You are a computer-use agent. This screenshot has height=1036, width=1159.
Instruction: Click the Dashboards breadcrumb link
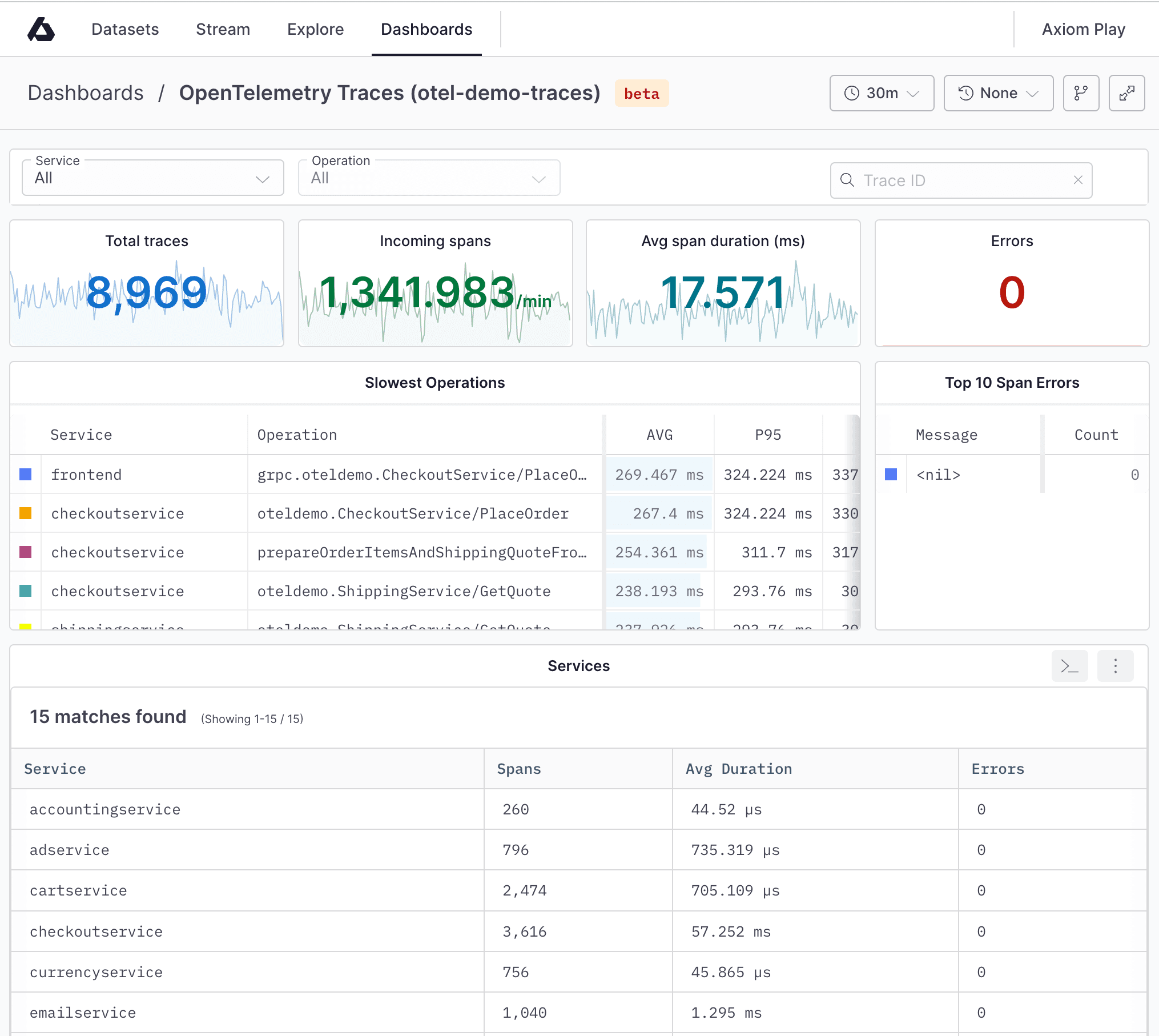click(x=86, y=93)
